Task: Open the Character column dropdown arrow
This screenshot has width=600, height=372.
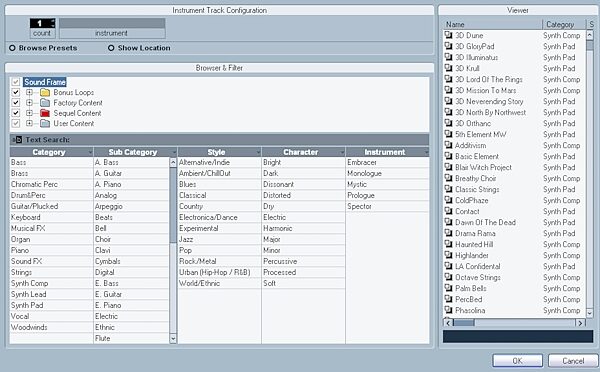Action: tap(342, 152)
